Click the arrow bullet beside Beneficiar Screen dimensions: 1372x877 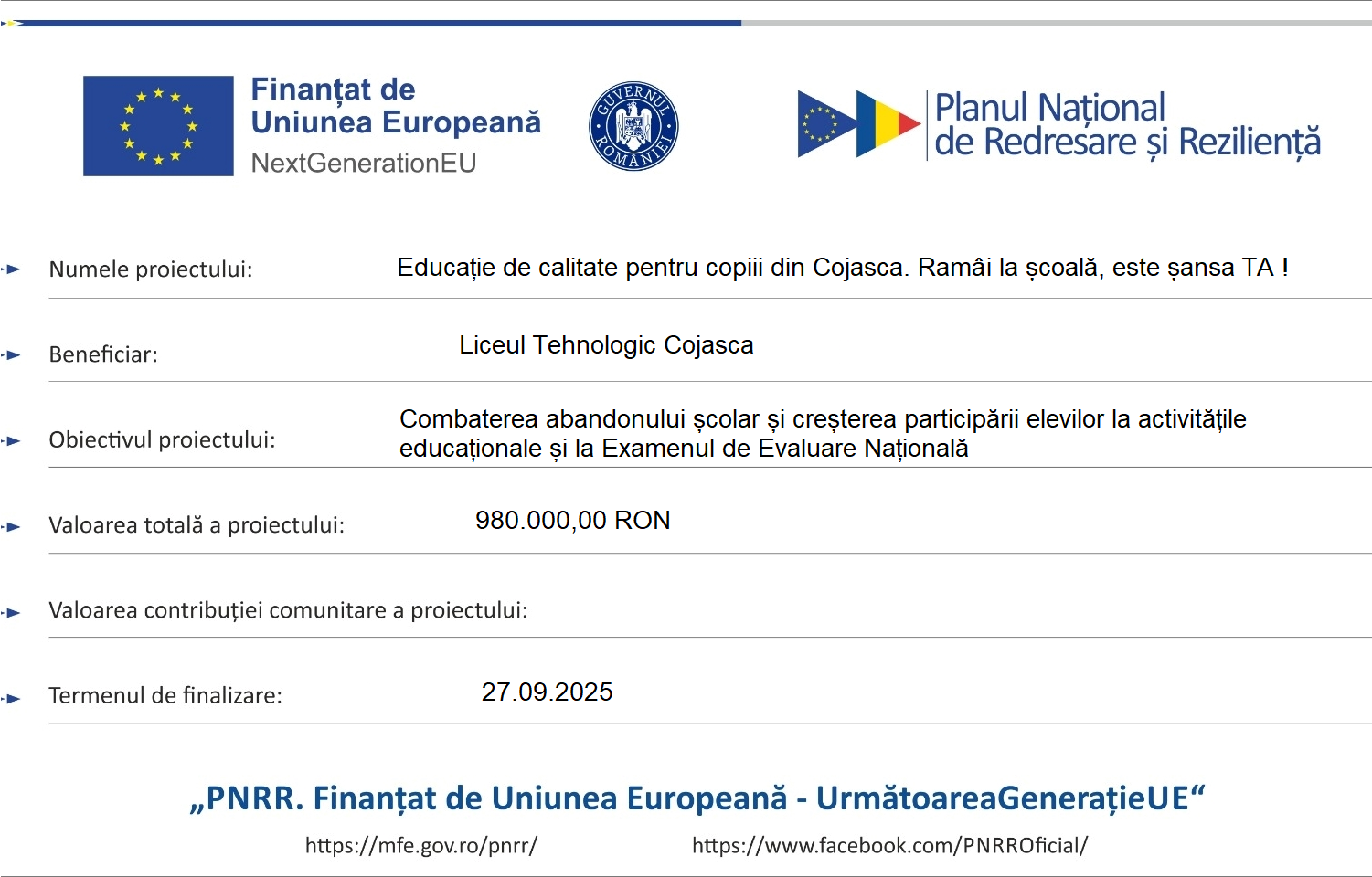(11, 354)
